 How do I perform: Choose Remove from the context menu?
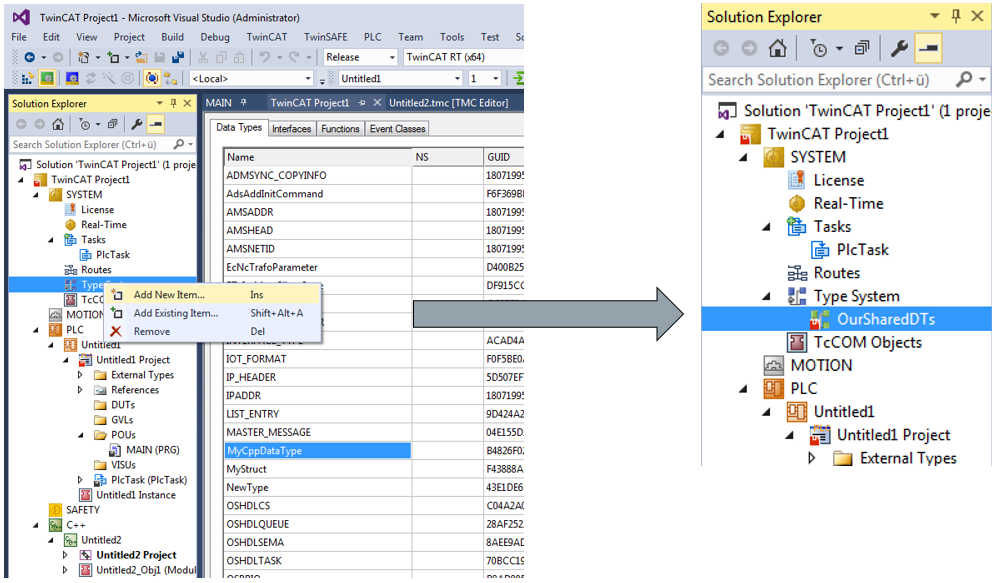213,332
